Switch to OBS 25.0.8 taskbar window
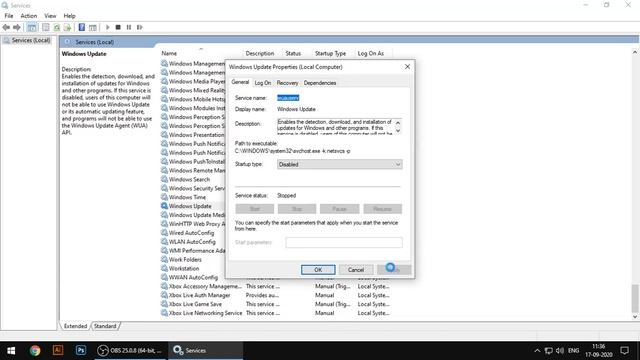Screen dimensions: 640x360 131,351
